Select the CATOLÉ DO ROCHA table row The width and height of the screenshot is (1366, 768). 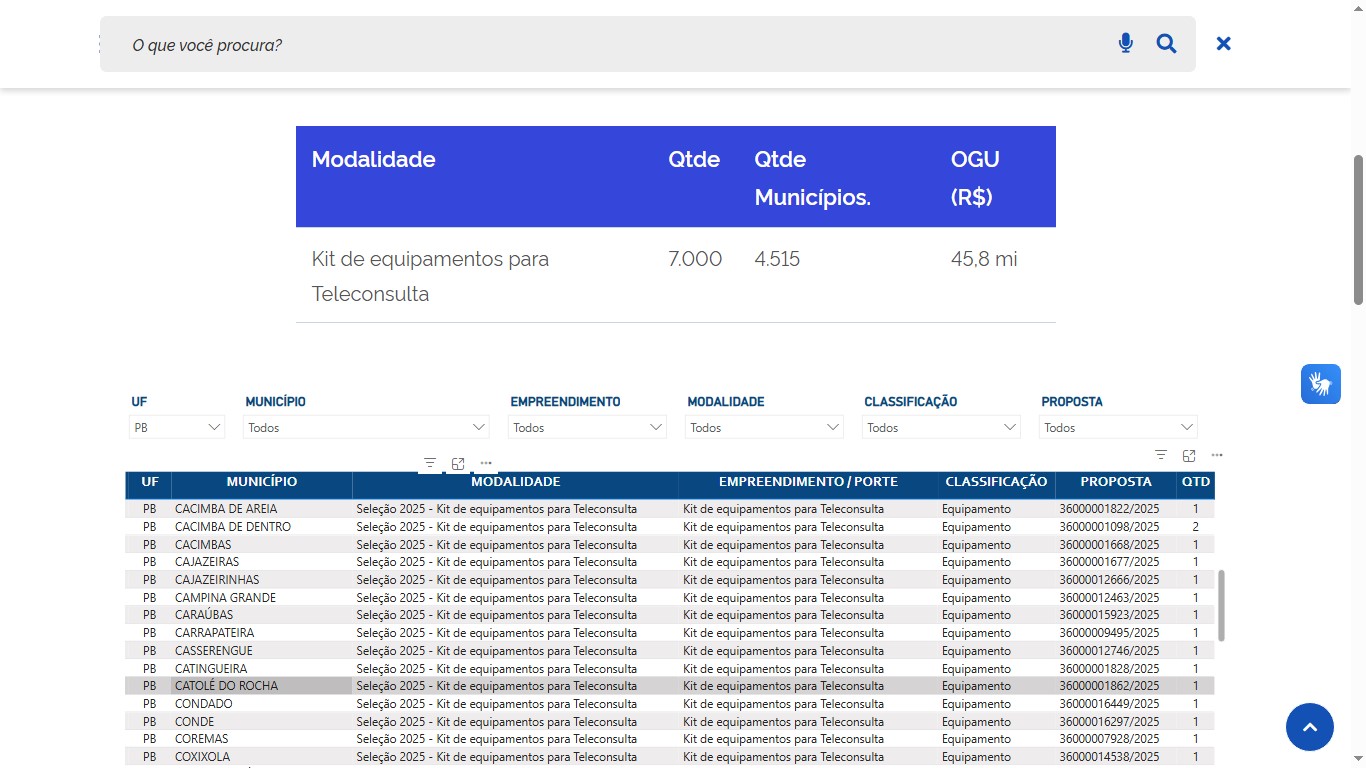pyautogui.click(x=226, y=686)
